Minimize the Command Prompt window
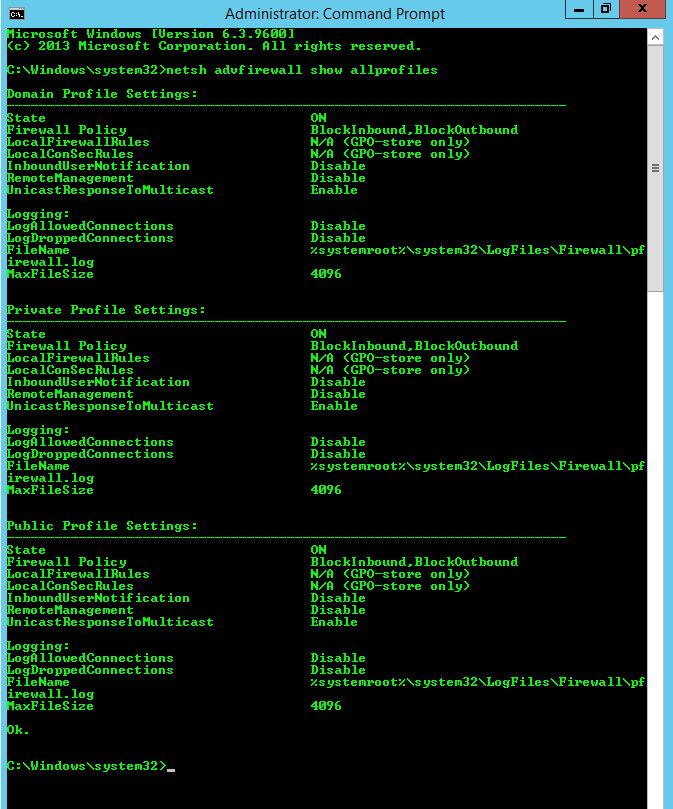The height and width of the screenshot is (809, 673). click(x=579, y=9)
